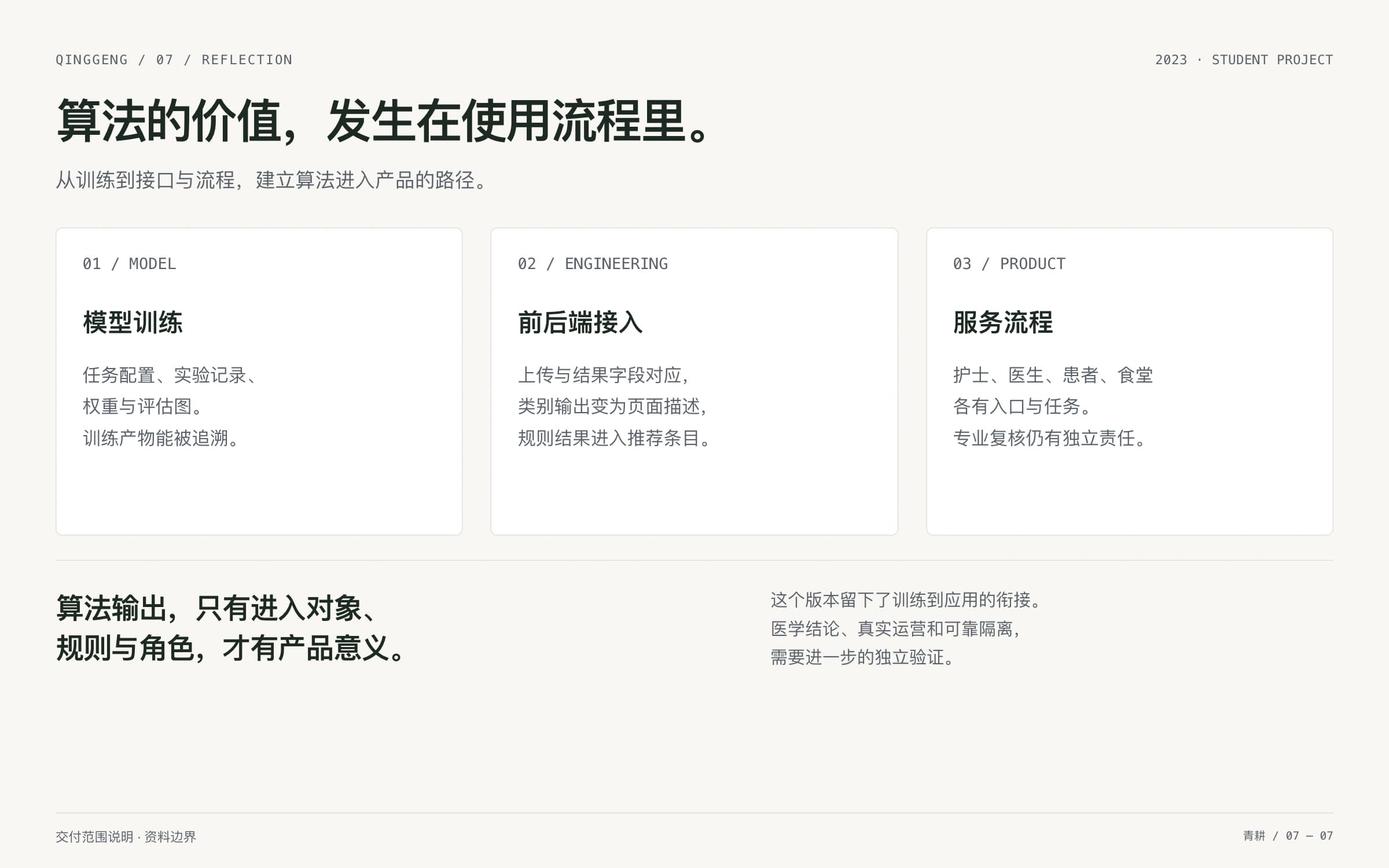Click the line 医学结论、真实运营和可靠隔离,
This screenshot has width=1389, height=868.
tap(895, 628)
